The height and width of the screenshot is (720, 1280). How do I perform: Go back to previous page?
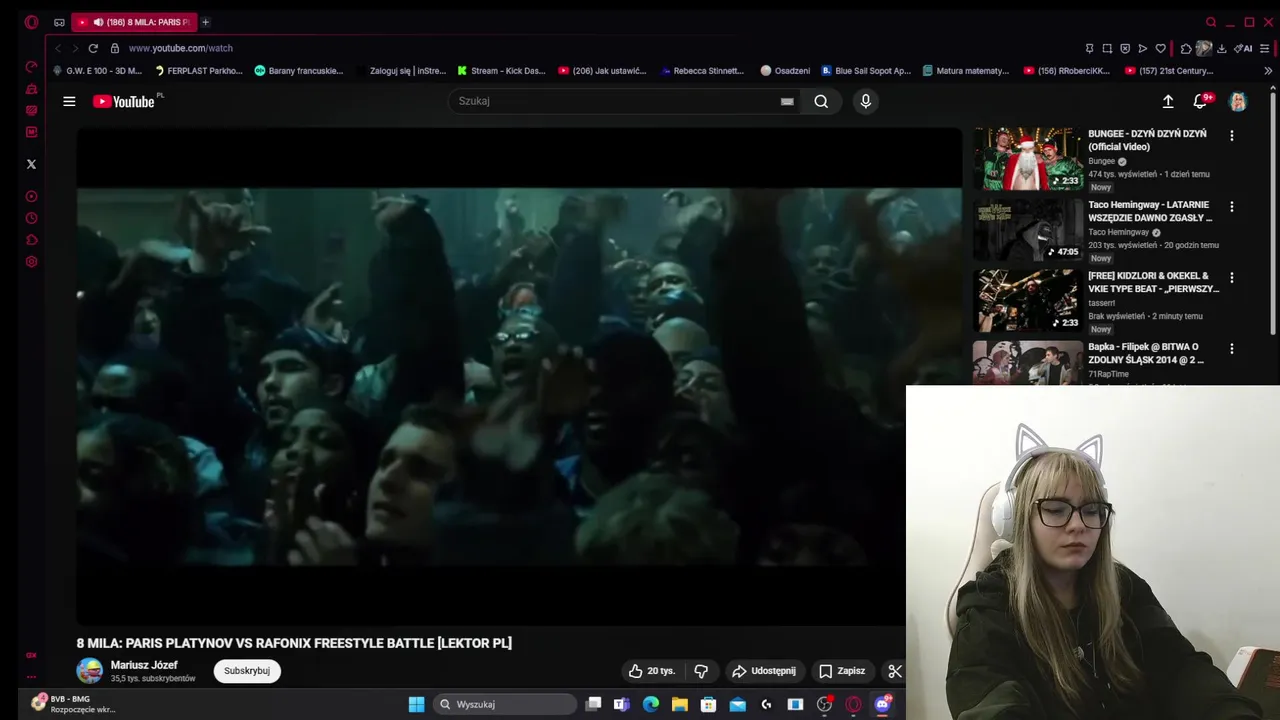(x=58, y=48)
